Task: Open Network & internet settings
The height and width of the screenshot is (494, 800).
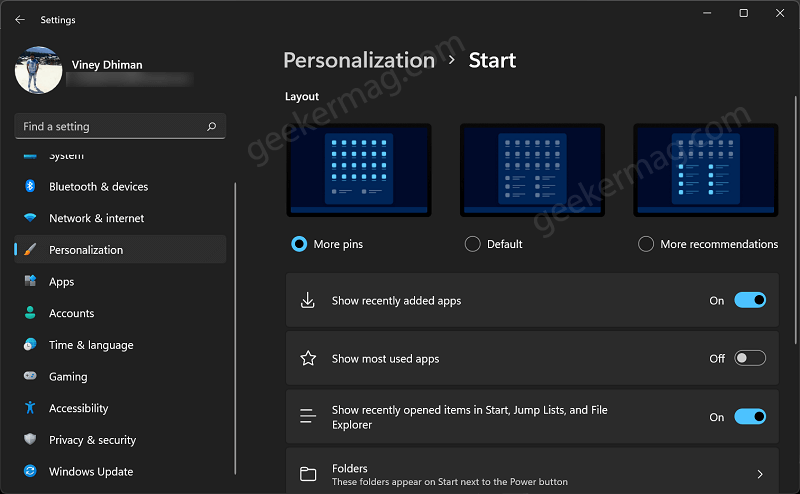Action: pyautogui.click(x=120, y=218)
